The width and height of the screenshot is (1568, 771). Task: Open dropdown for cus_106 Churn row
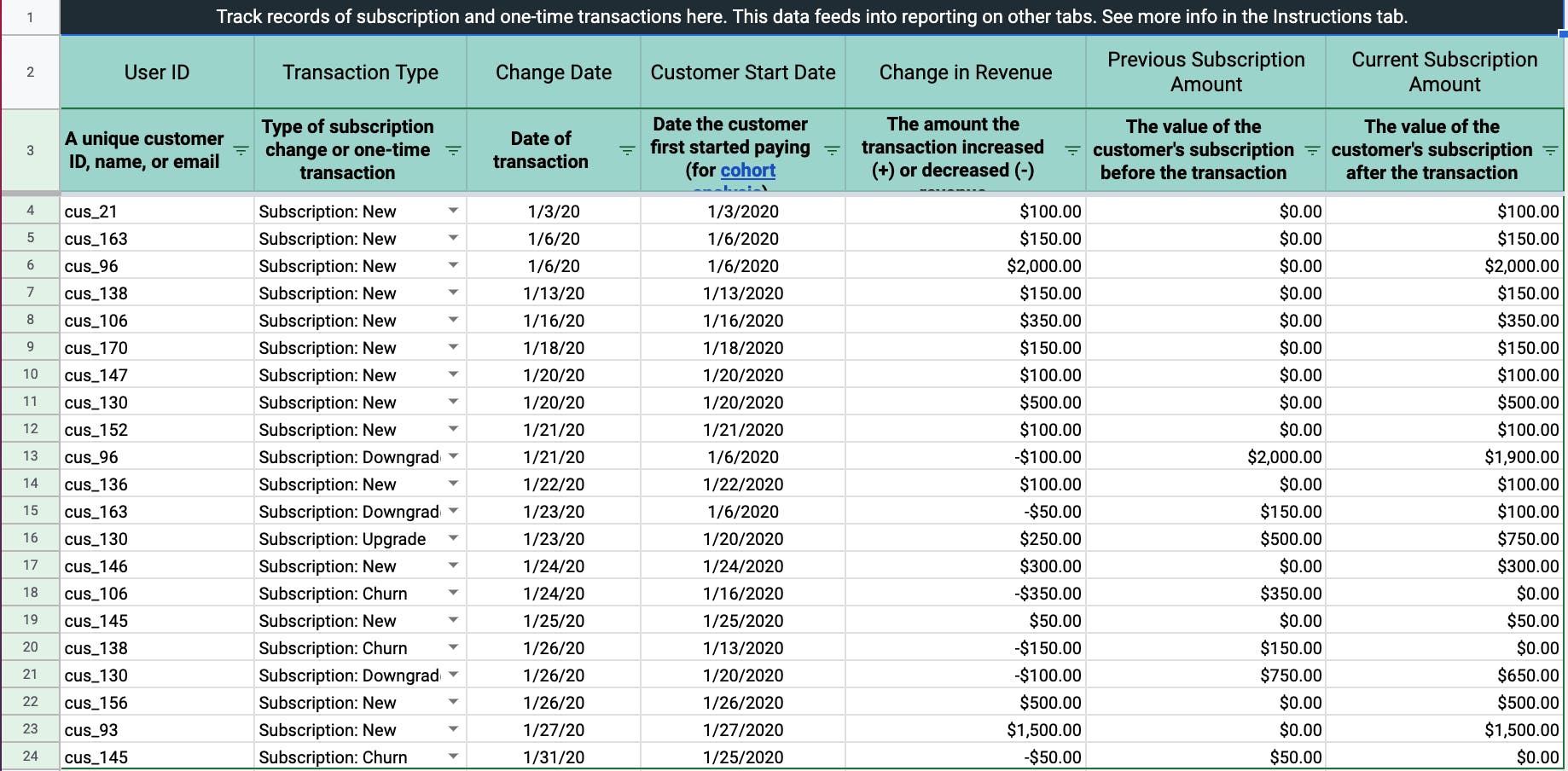pos(453,593)
